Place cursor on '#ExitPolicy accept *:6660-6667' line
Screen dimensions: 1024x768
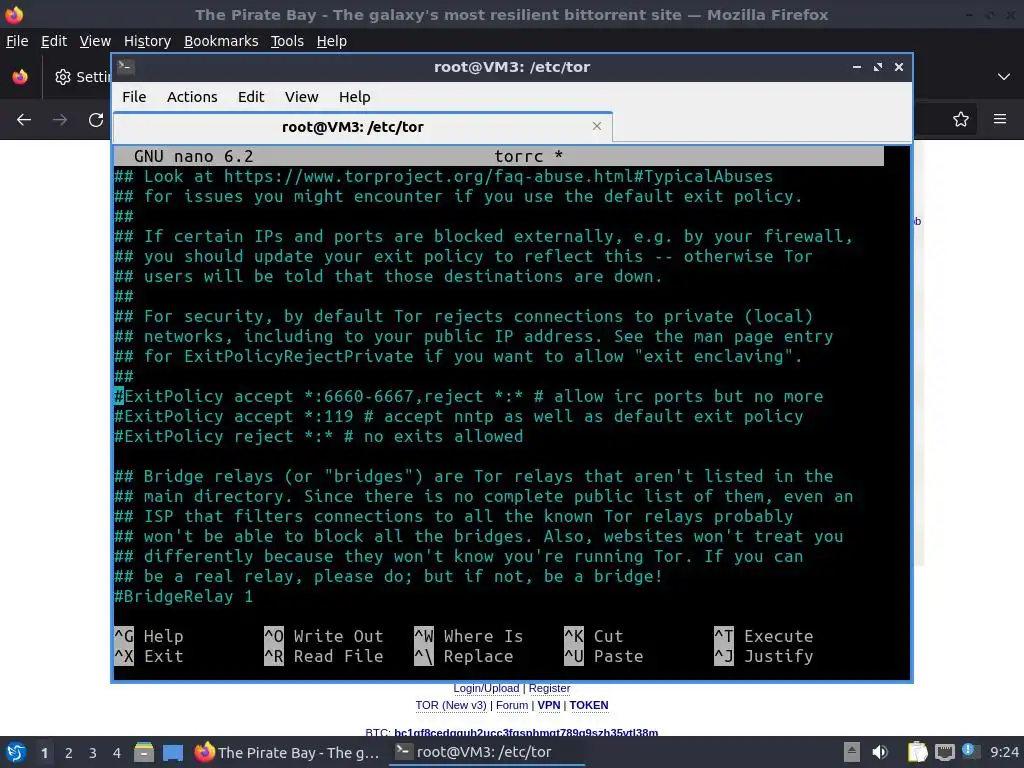pyautogui.click(x=468, y=396)
